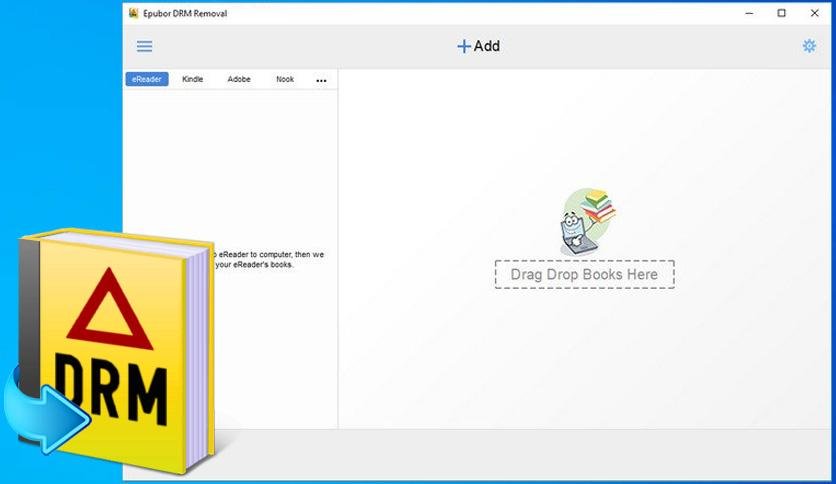
Task: Close the Epubor DRM Removal window
Action: point(814,13)
